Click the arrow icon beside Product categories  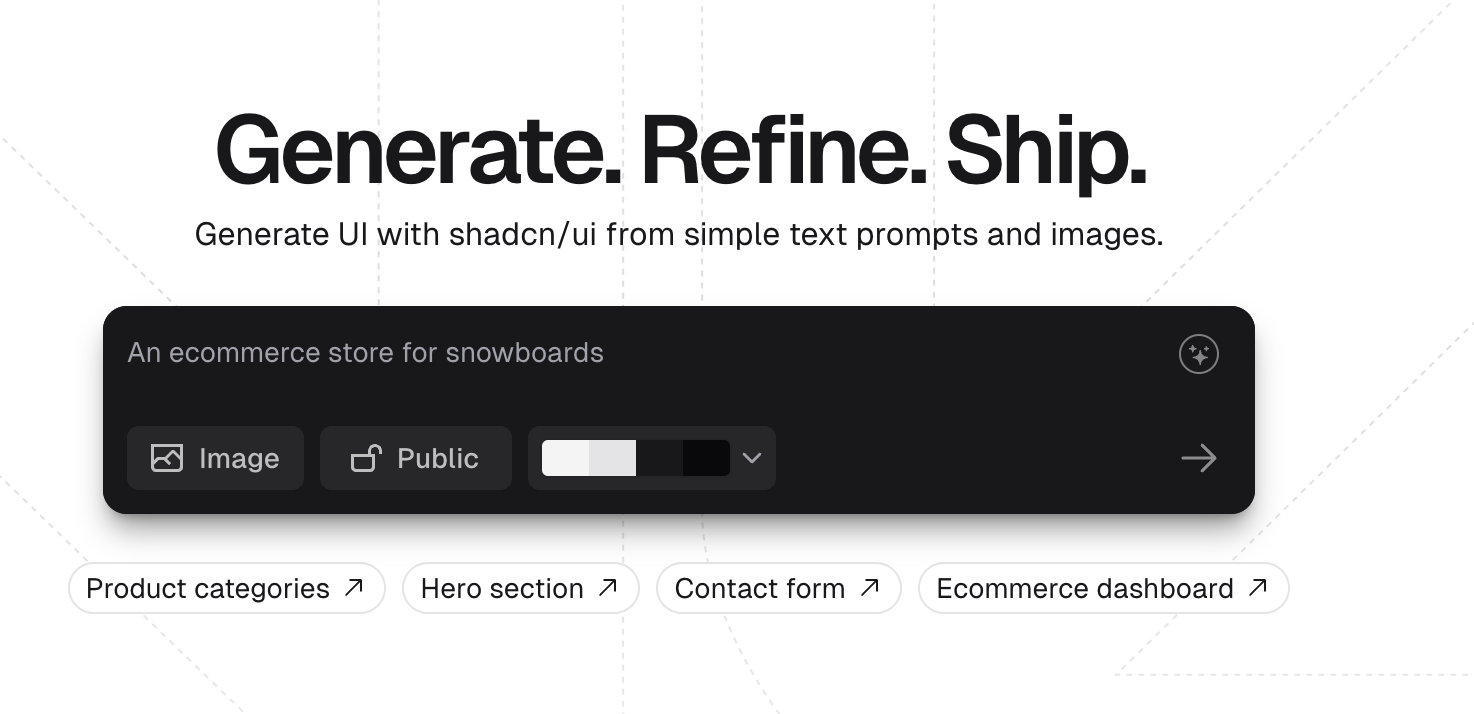354,588
